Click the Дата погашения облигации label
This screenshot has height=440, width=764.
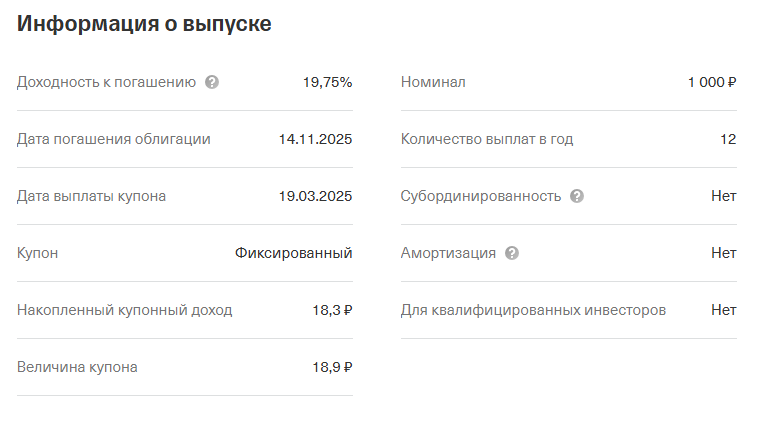click(114, 139)
